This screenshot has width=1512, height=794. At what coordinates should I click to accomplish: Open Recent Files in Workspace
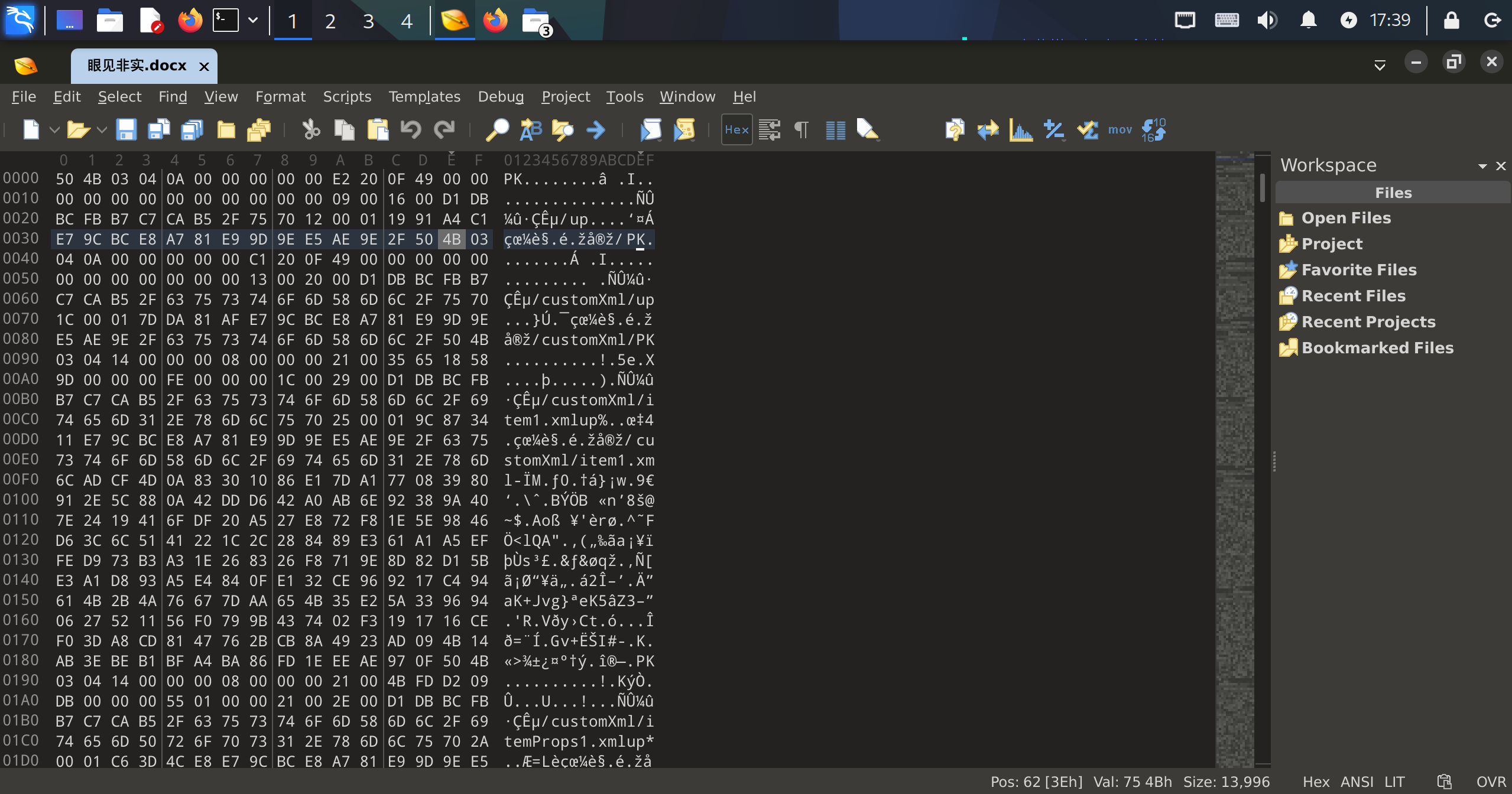[x=1353, y=295]
